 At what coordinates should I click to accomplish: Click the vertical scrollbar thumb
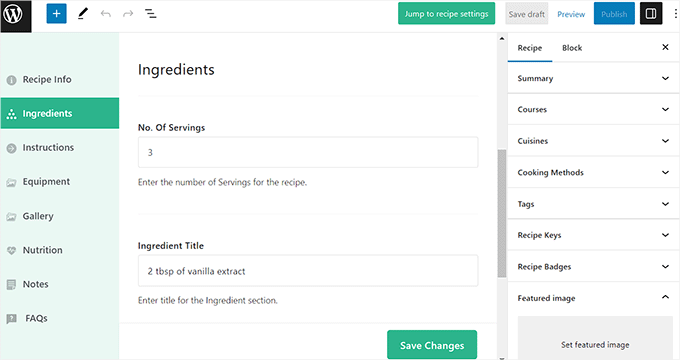pyautogui.click(x=502, y=213)
